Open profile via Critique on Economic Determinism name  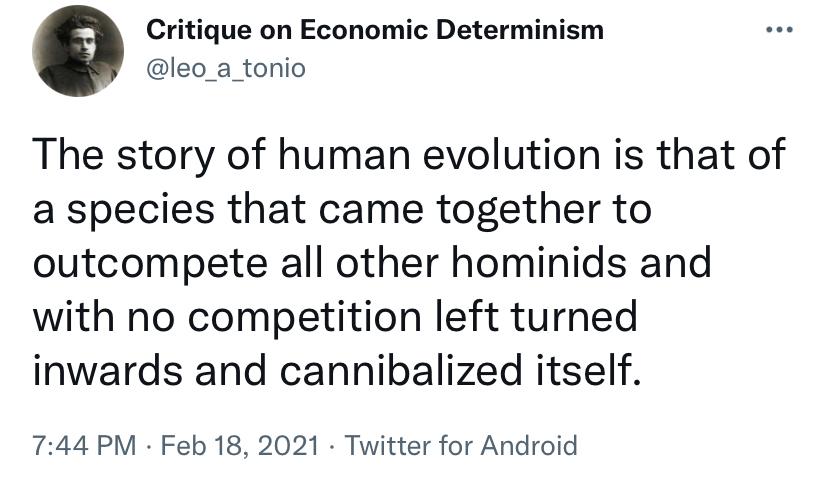tap(375, 30)
